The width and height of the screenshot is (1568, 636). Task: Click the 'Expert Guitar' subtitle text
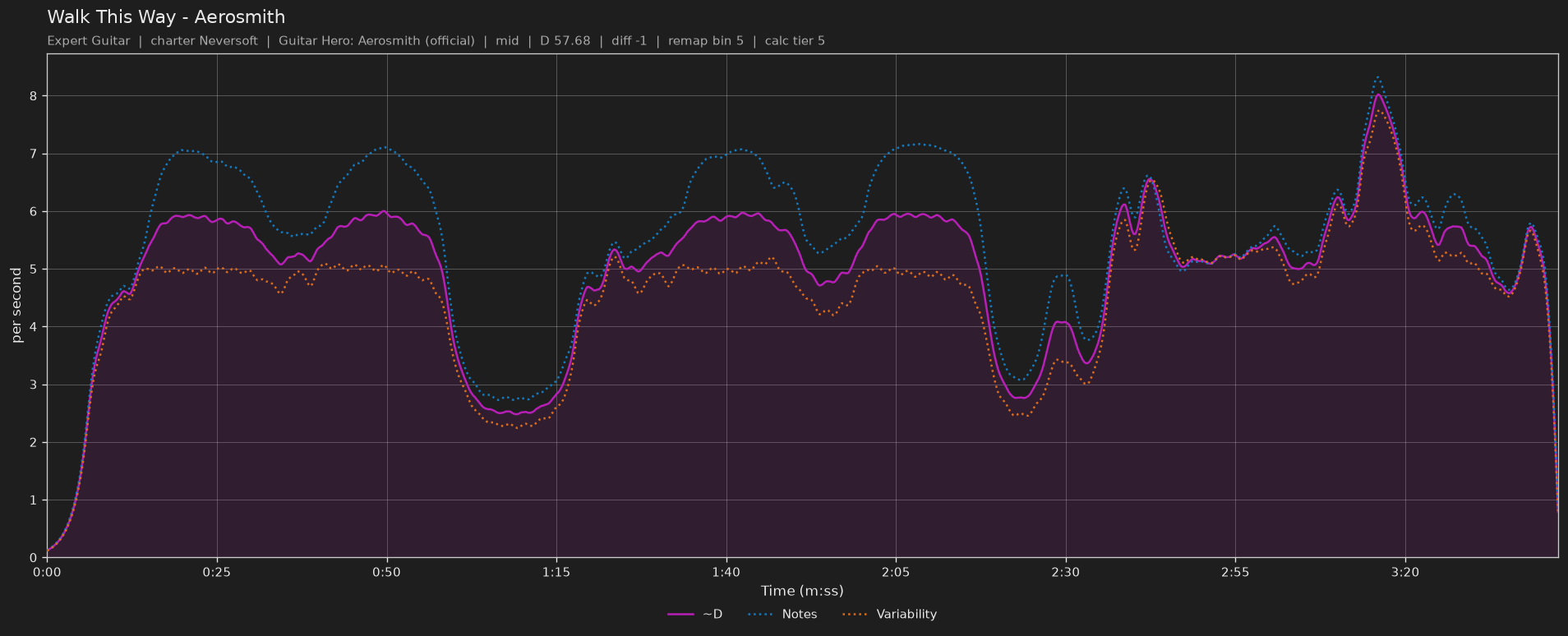89,41
